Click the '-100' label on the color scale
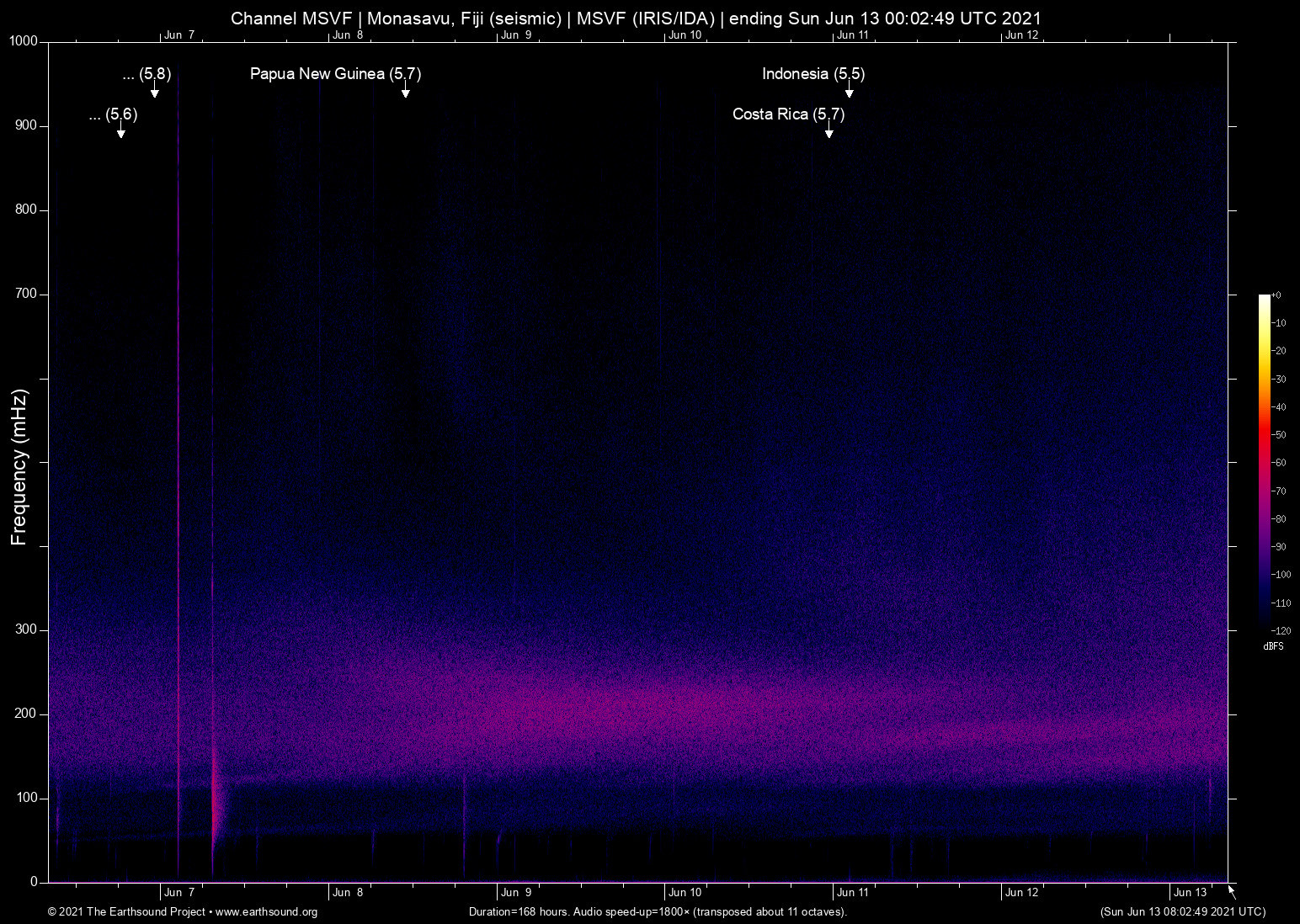Screen dimensions: 1300x924 click(1281, 575)
